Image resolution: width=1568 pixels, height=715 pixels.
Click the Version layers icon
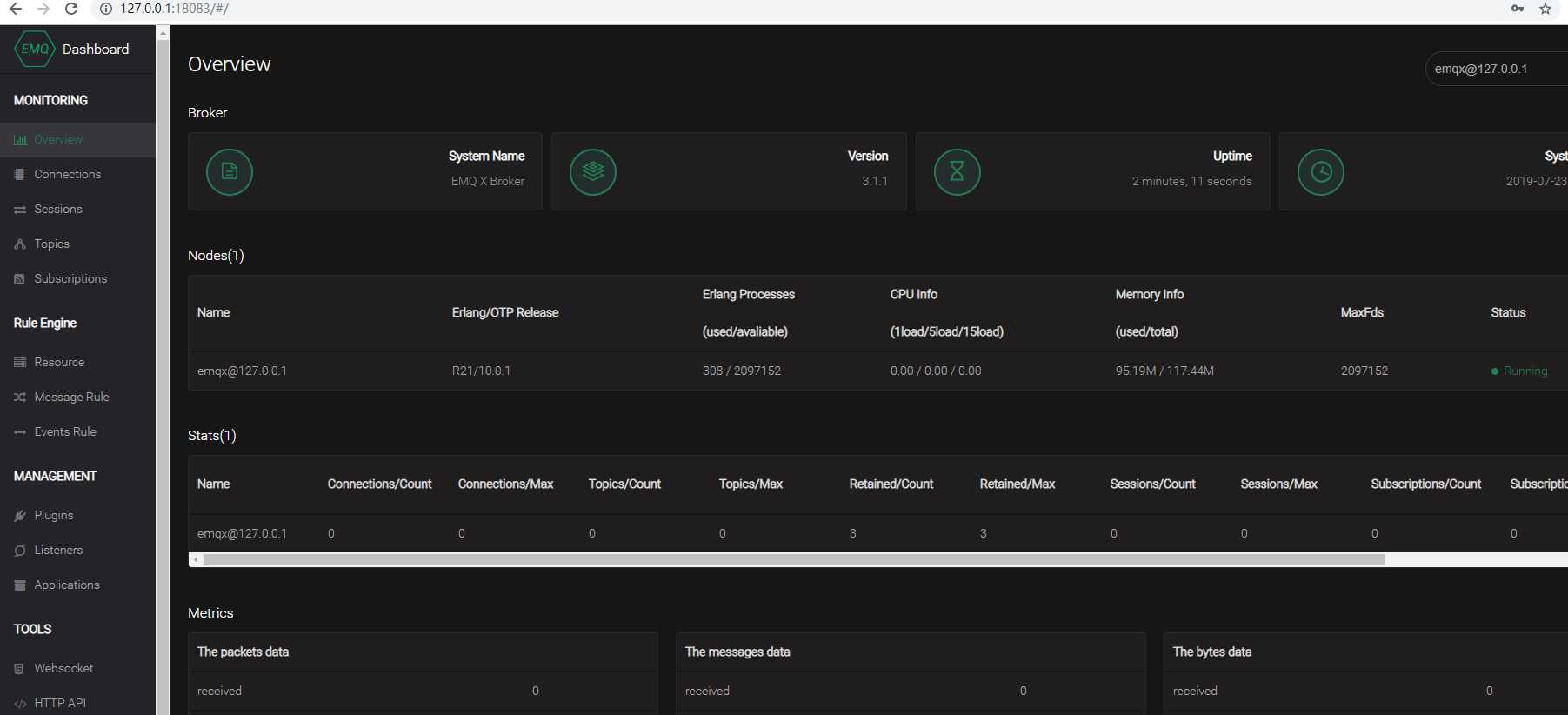point(593,171)
